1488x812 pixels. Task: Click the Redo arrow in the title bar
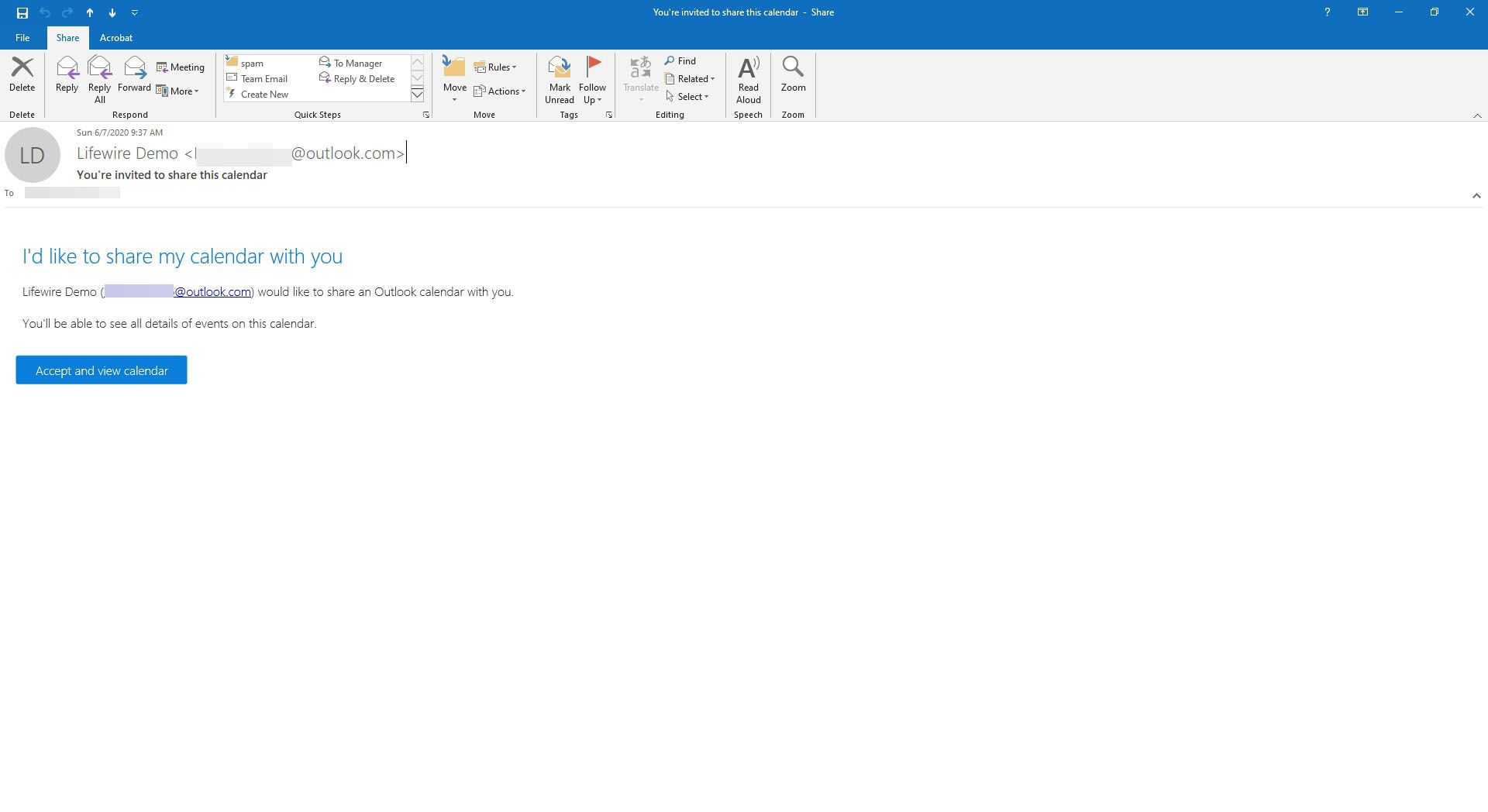(x=67, y=12)
